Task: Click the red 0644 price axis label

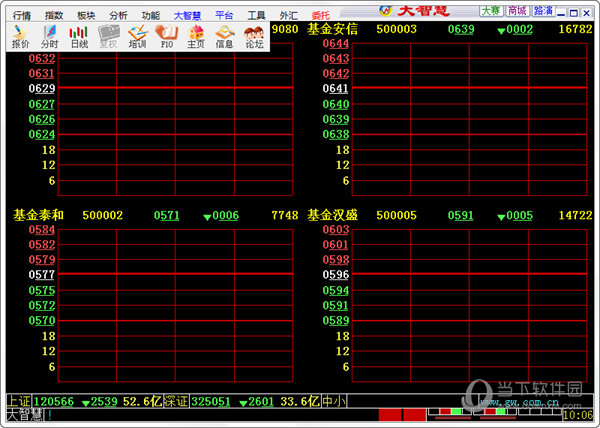Action: pyautogui.click(x=336, y=44)
